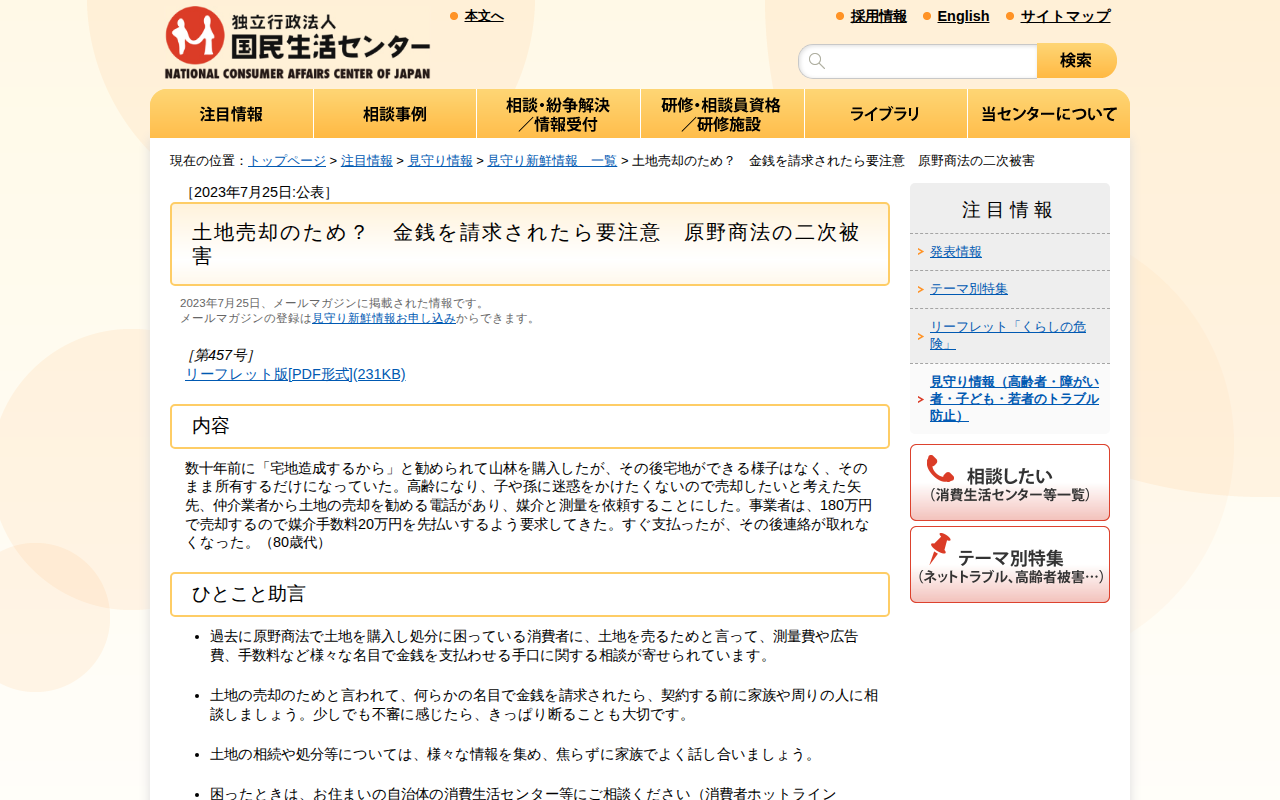Click the 相談したい banner button
The image size is (1280, 800).
pos(1010,483)
